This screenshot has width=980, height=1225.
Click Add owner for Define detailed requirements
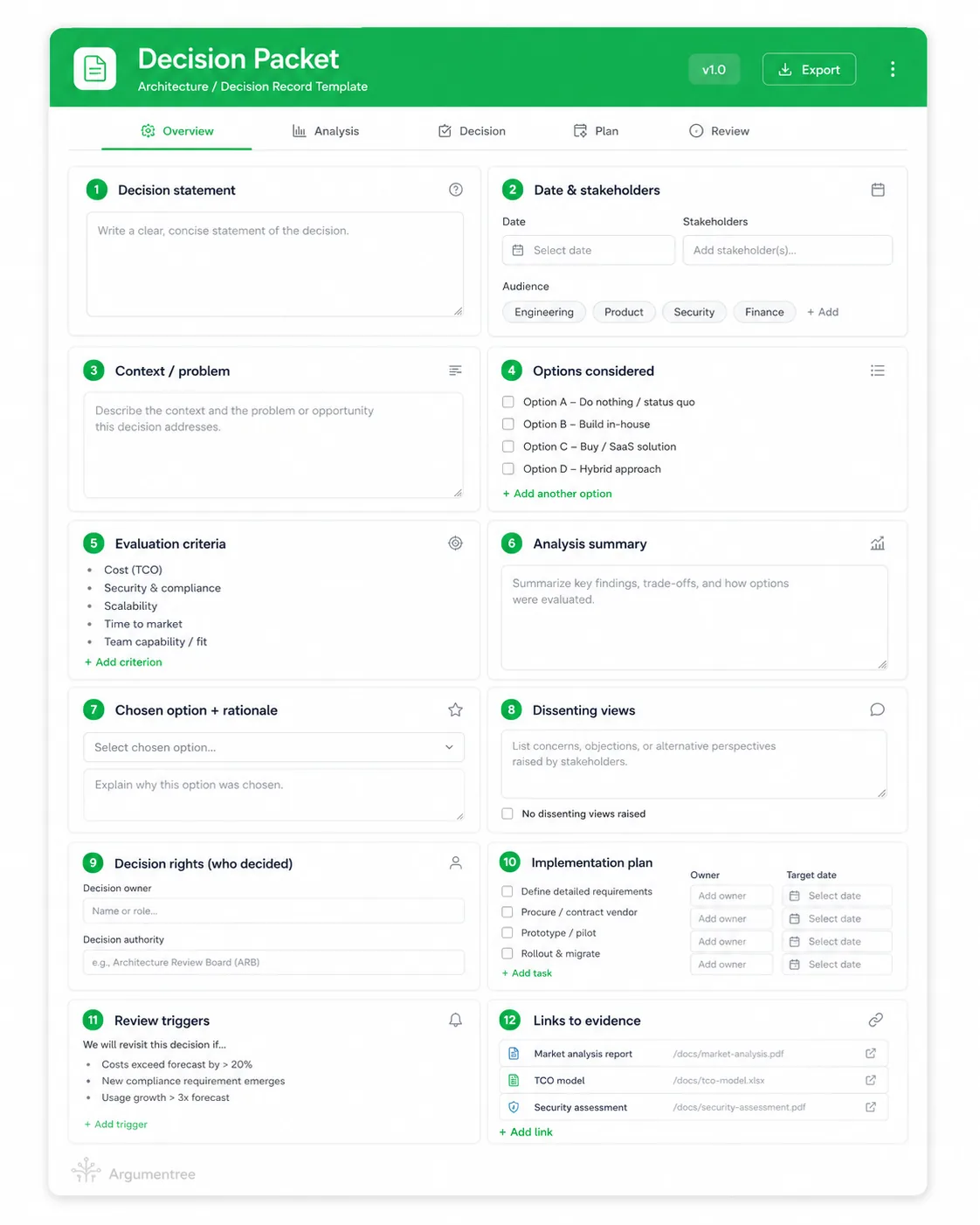731,896
